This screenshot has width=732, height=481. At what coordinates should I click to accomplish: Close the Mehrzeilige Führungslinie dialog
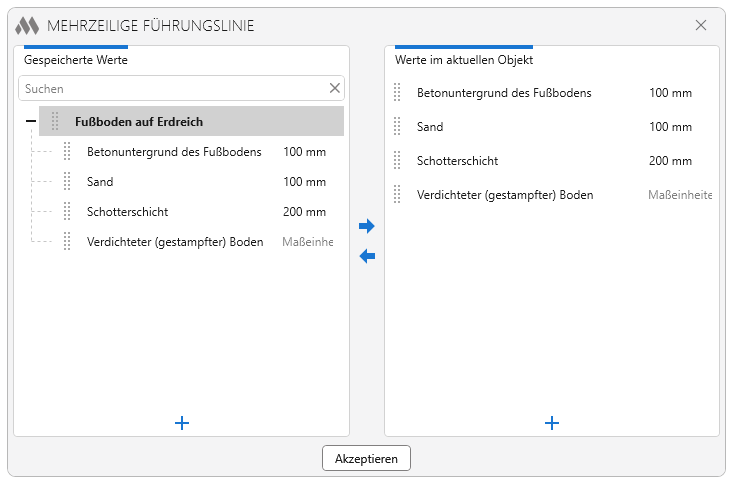701,25
